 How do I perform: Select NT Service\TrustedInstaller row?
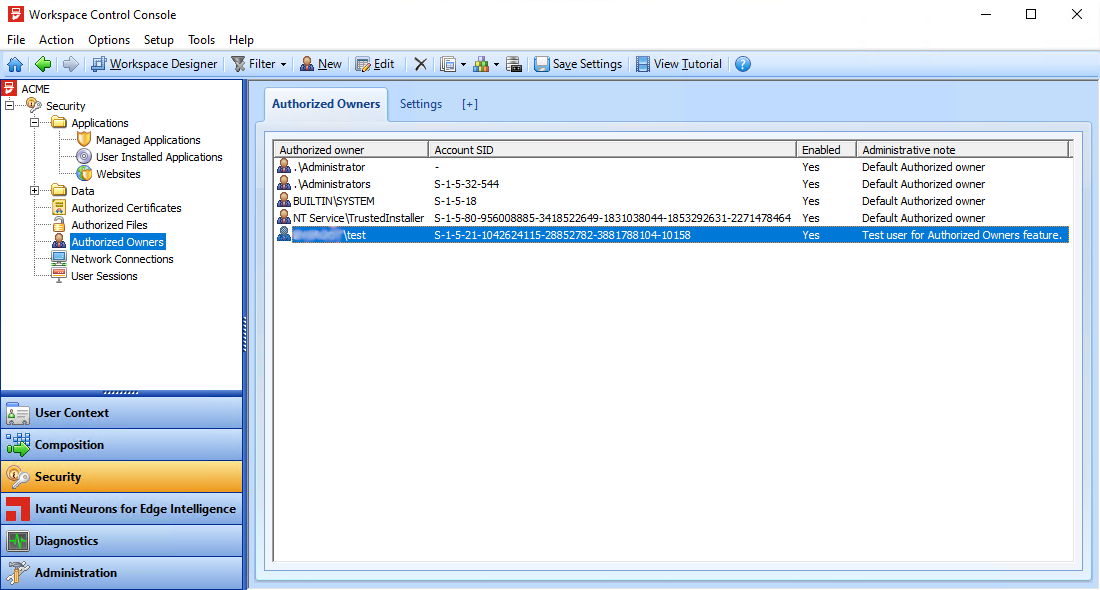click(x=672, y=218)
